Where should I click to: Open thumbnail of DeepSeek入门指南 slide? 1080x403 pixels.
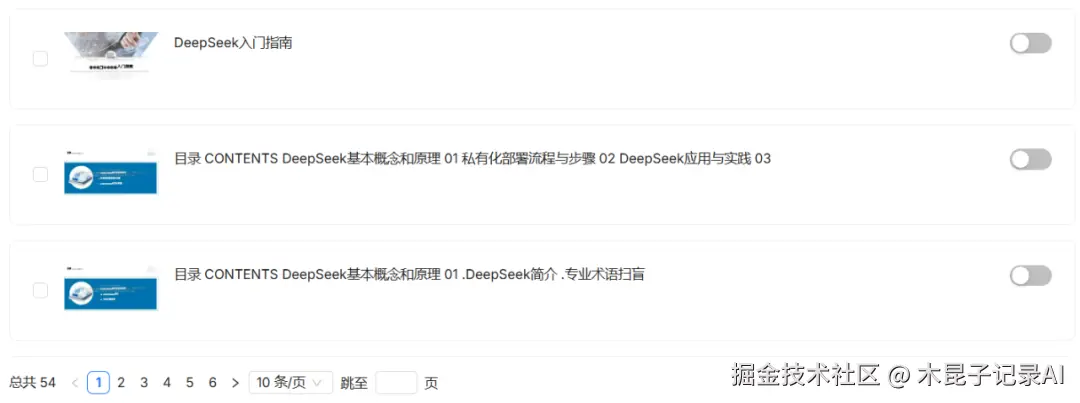[x=111, y=55]
